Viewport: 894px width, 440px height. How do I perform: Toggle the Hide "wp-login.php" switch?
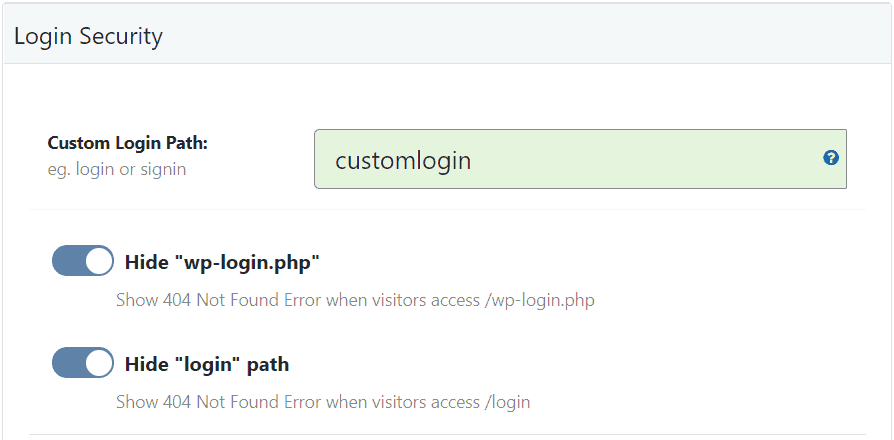pos(83,262)
